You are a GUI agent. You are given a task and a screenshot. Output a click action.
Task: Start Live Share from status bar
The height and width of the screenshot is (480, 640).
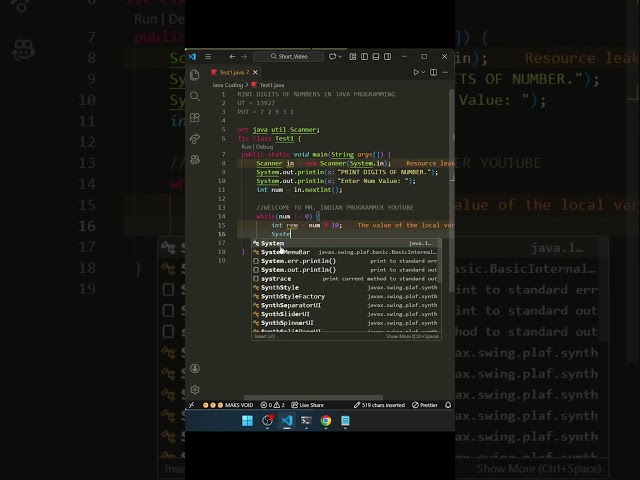[307, 405]
